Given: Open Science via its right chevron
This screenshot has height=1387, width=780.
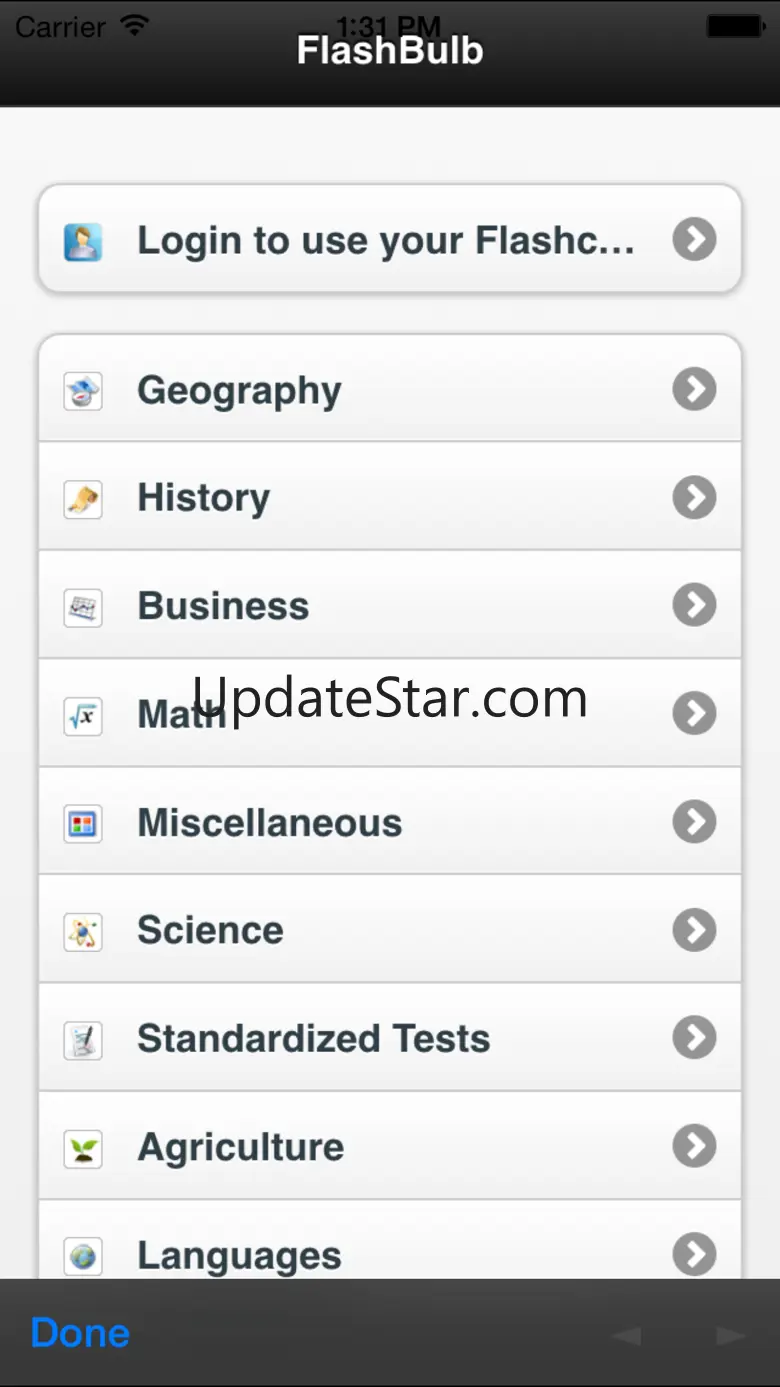Looking at the screenshot, I should [694, 930].
